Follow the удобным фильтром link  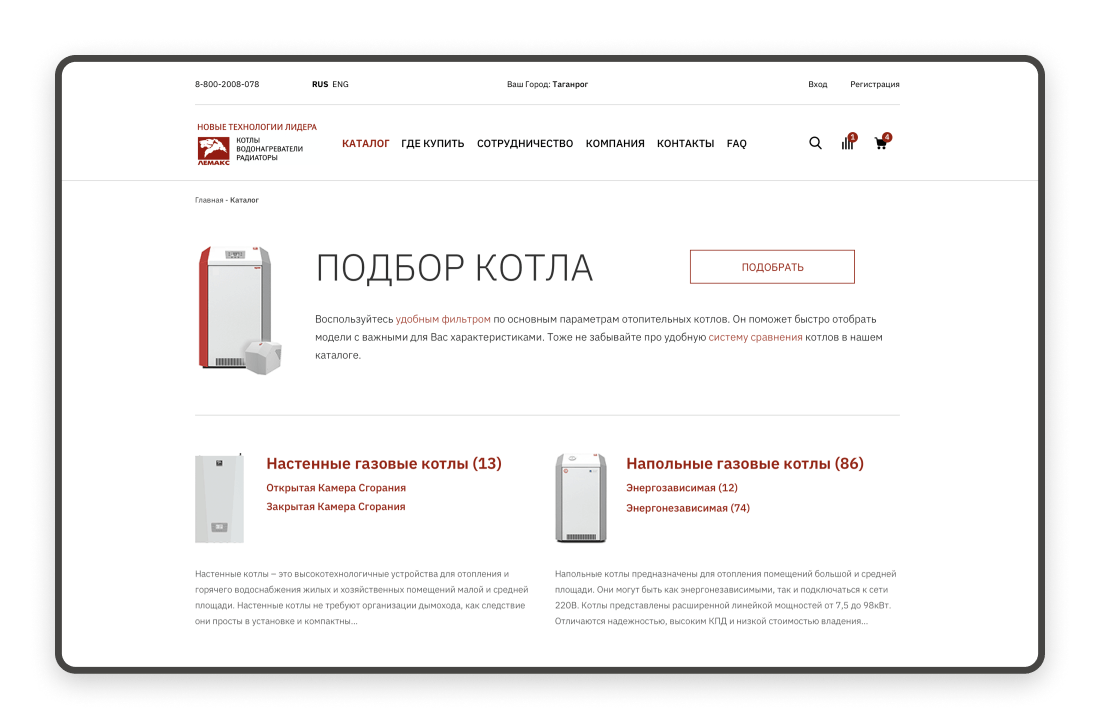(443, 319)
